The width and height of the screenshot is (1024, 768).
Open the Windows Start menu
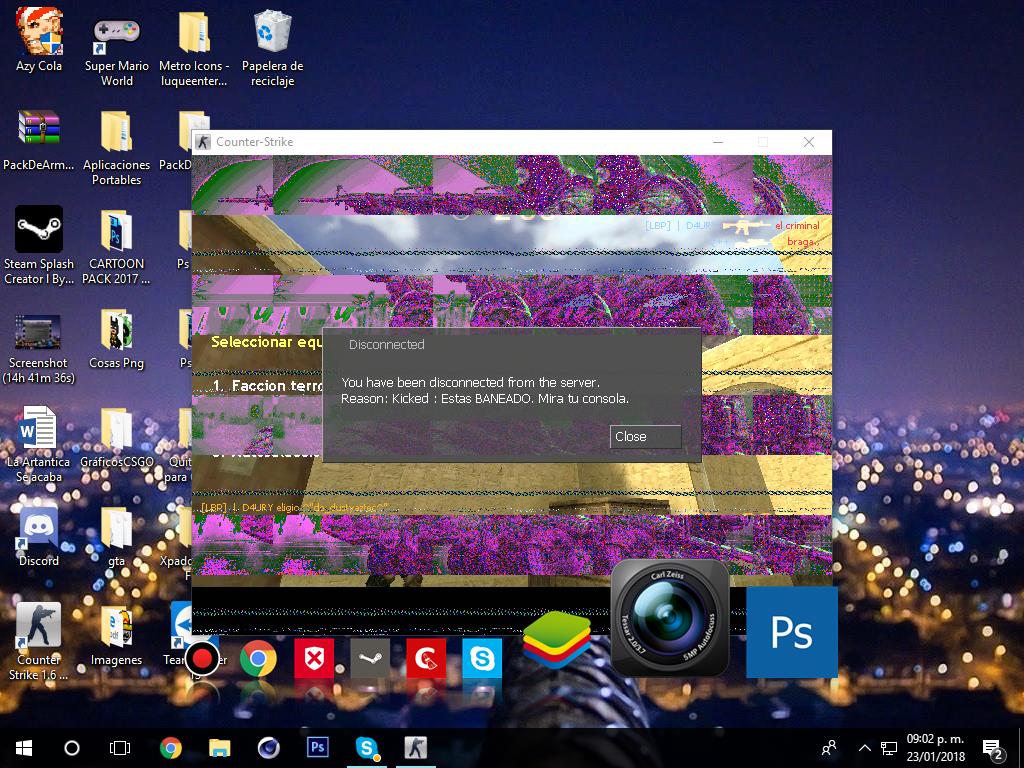tap(24, 748)
